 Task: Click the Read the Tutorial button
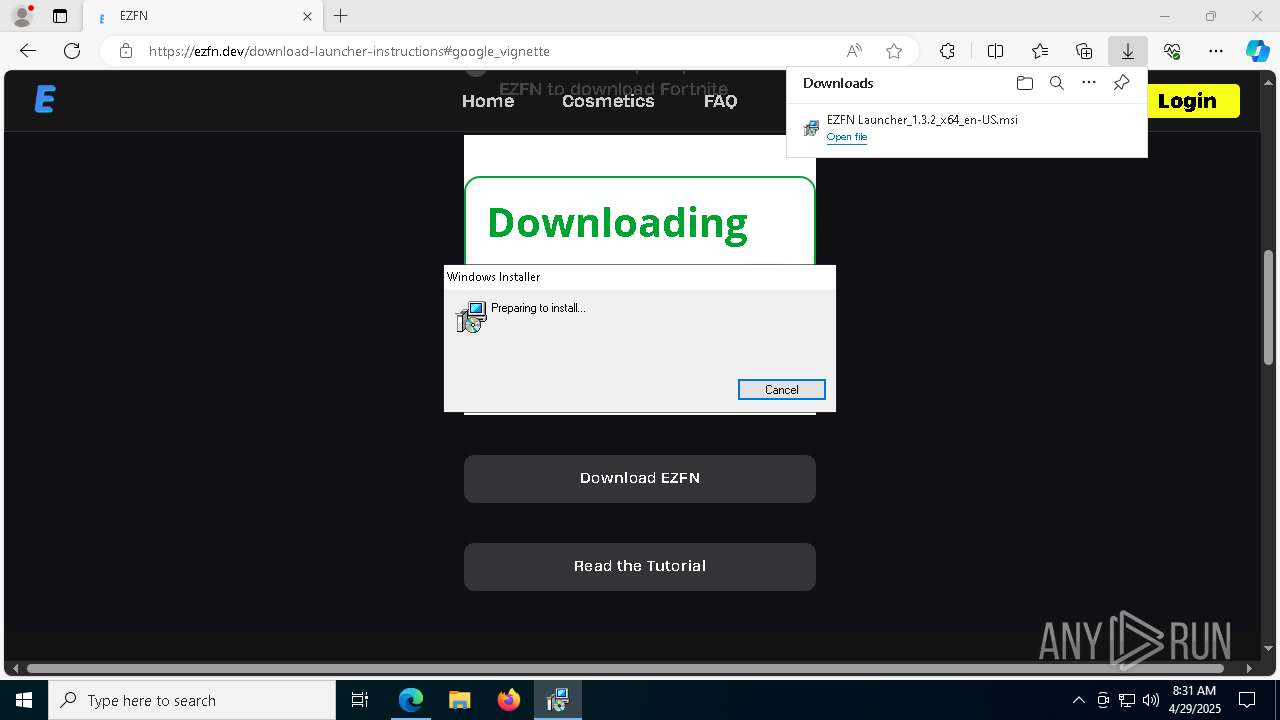(640, 566)
